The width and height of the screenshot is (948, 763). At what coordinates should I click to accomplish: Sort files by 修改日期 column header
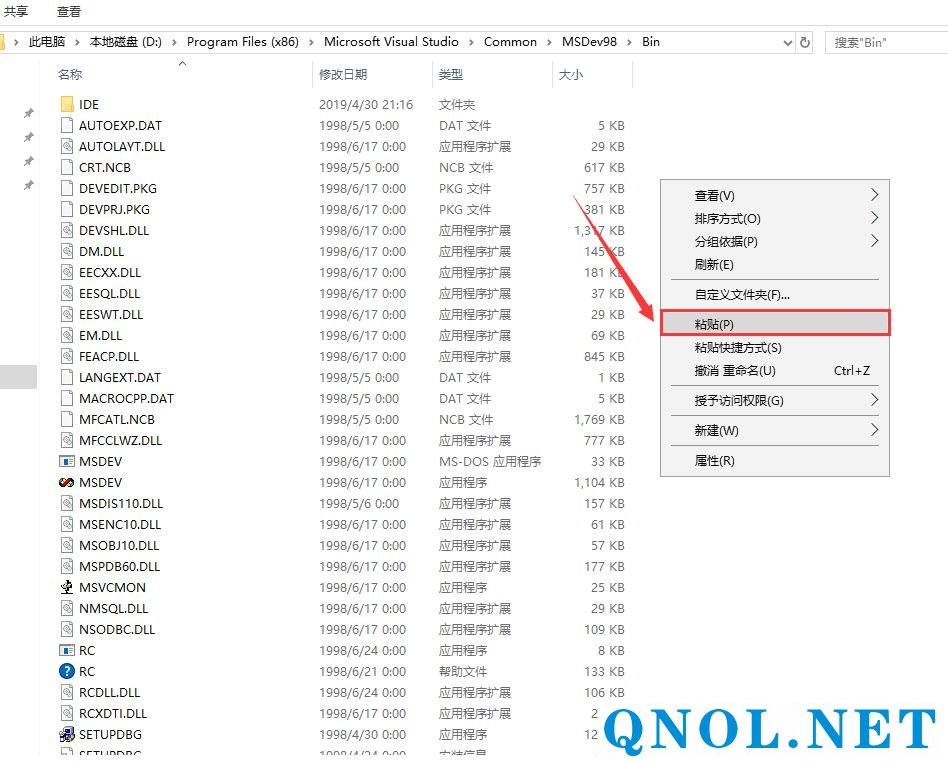tap(343, 75)
